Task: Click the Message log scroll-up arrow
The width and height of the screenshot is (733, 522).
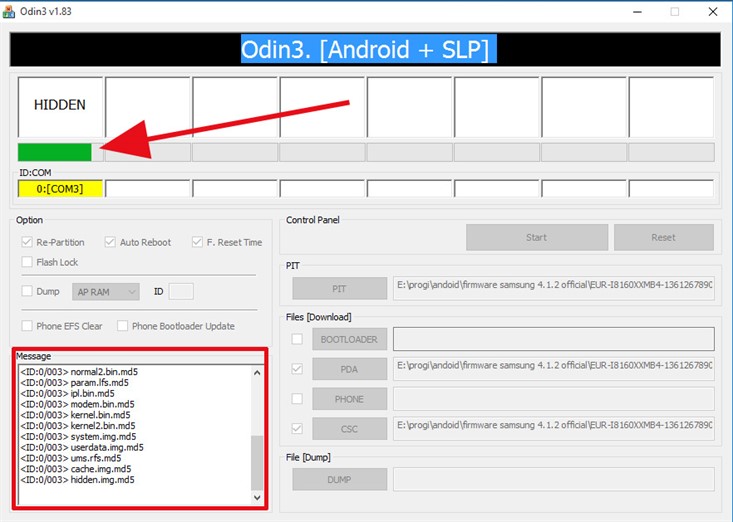Action: point(257,372)
